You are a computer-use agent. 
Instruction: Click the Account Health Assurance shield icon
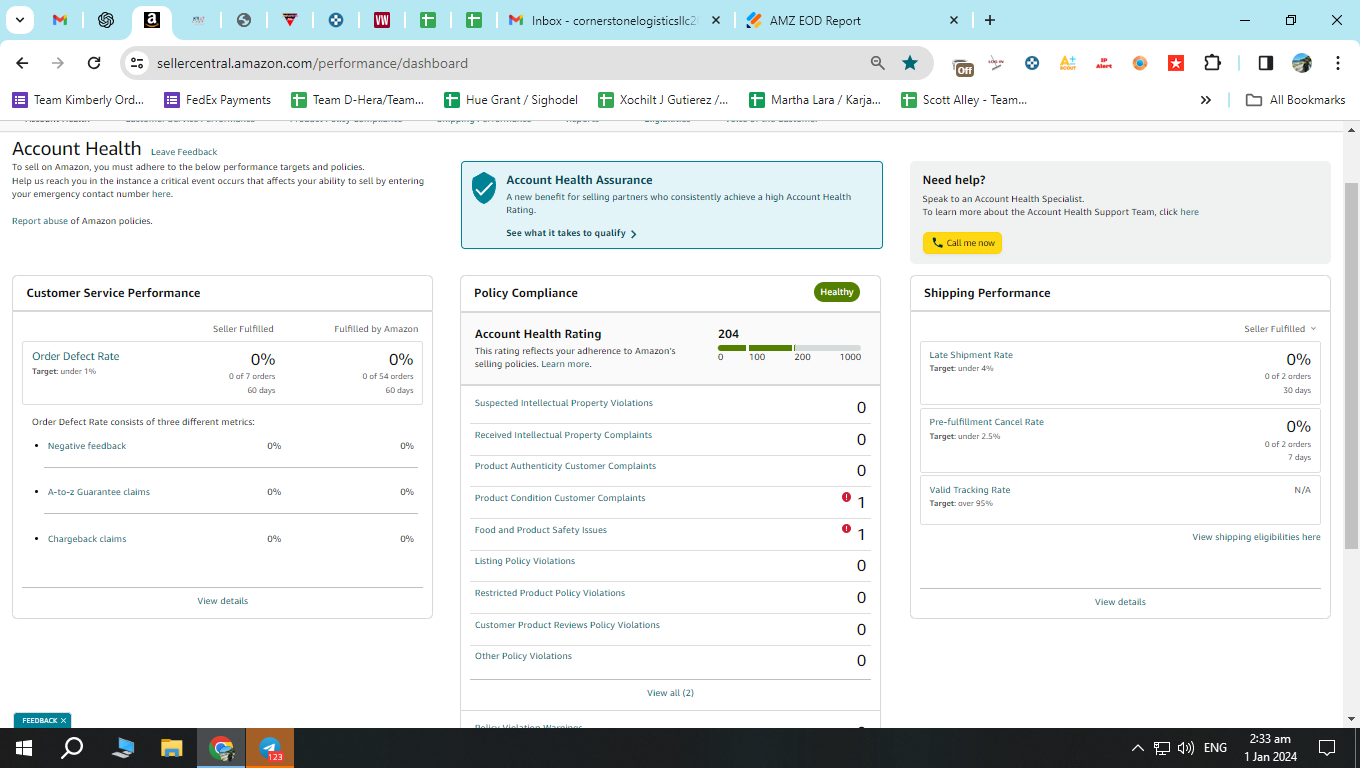pos(484,187)
